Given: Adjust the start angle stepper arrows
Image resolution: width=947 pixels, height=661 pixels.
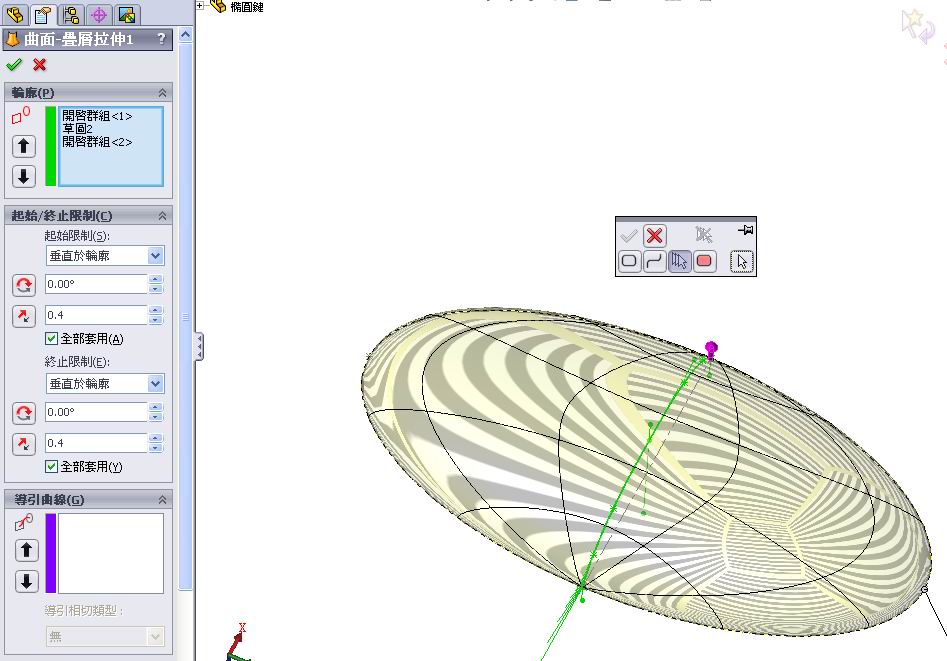Looking at the screenshot, I should 156,284.
